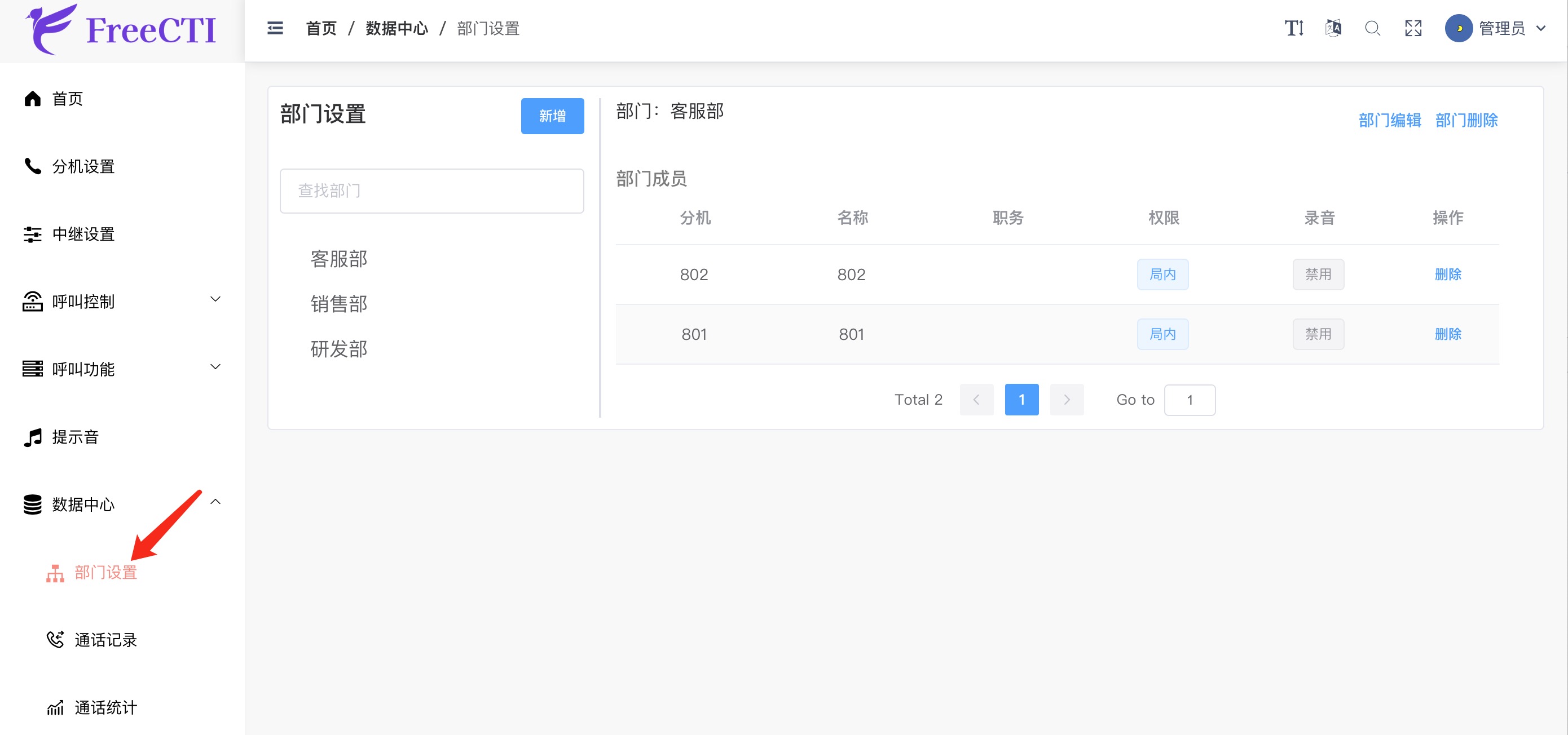Open the font size adjustment icon
Screen dimensions: 1568x735
(1293, 28)
